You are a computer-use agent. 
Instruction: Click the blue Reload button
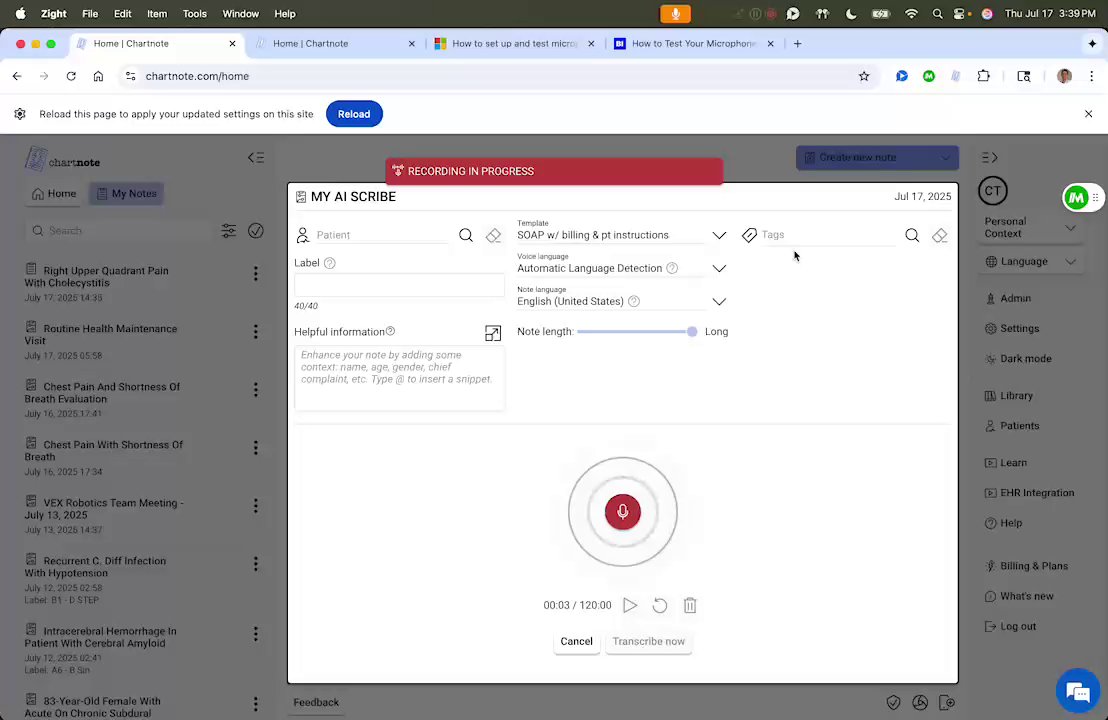tap(354, 114)
